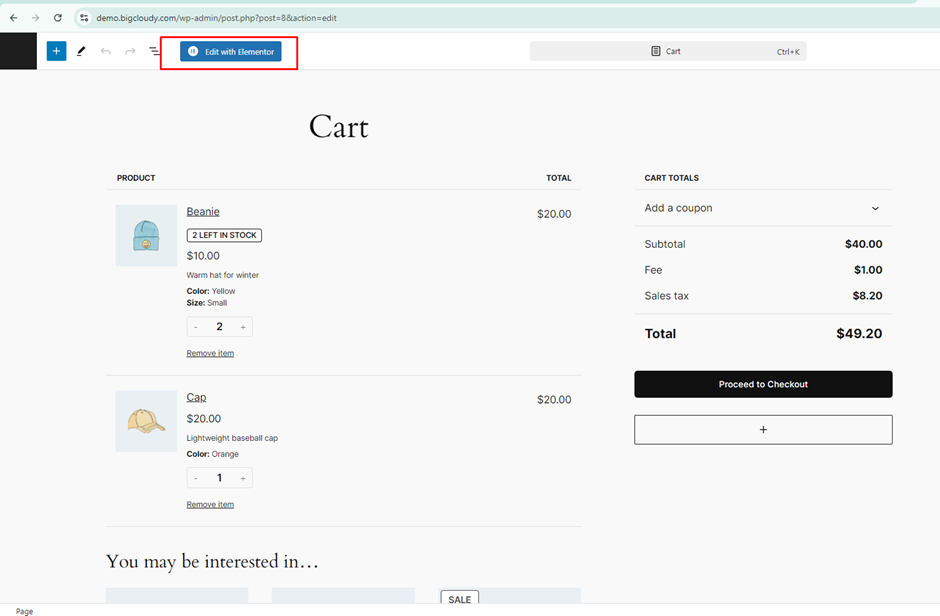Image resolution: width=940 pixels, height=616 pixels.
Task: Expand the Add a coupon section
Action: tap(763, 208)
